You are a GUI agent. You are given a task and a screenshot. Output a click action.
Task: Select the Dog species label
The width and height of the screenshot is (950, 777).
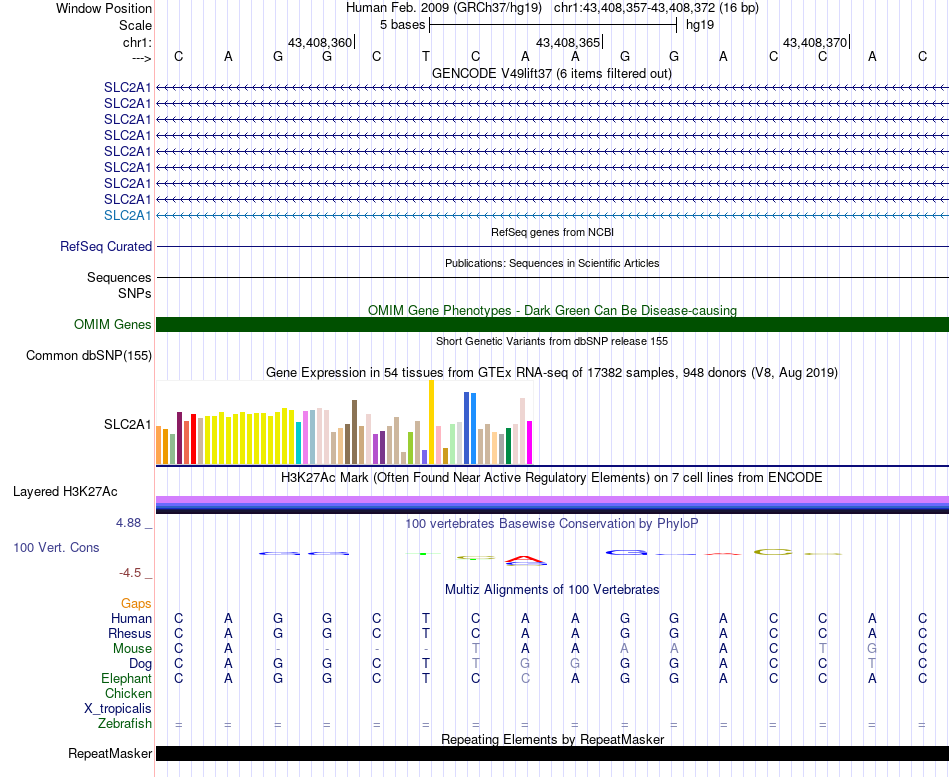coord(140,664)
